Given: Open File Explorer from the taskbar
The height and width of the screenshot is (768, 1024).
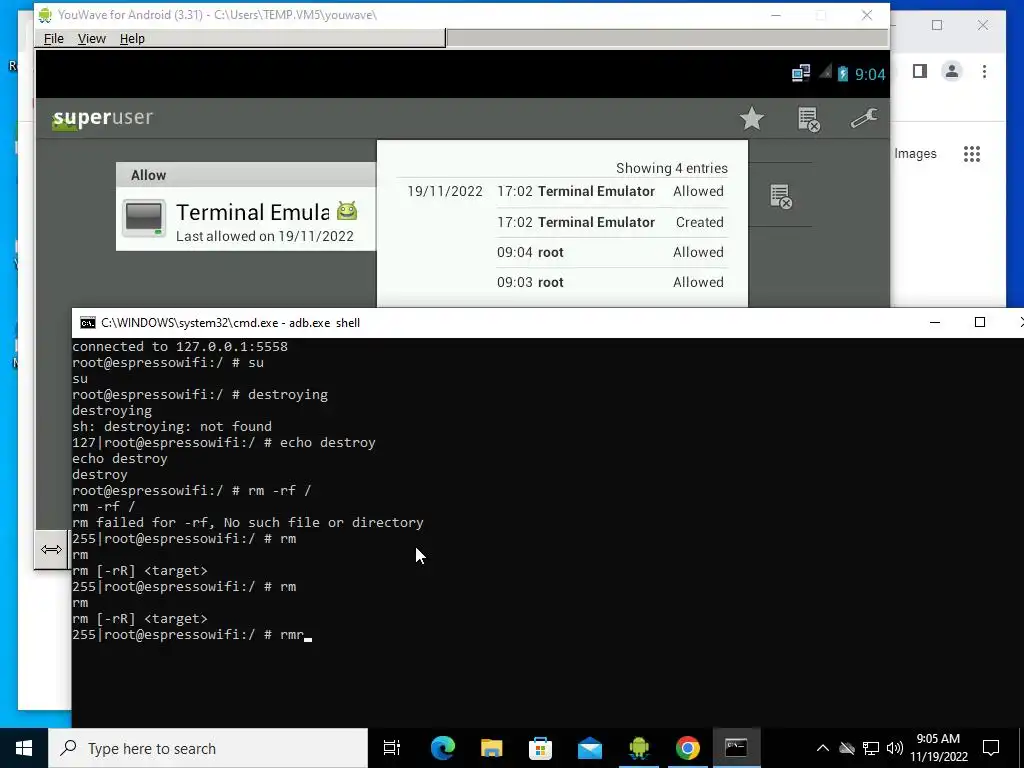Looking at the screenshot, I should (492, 748).
